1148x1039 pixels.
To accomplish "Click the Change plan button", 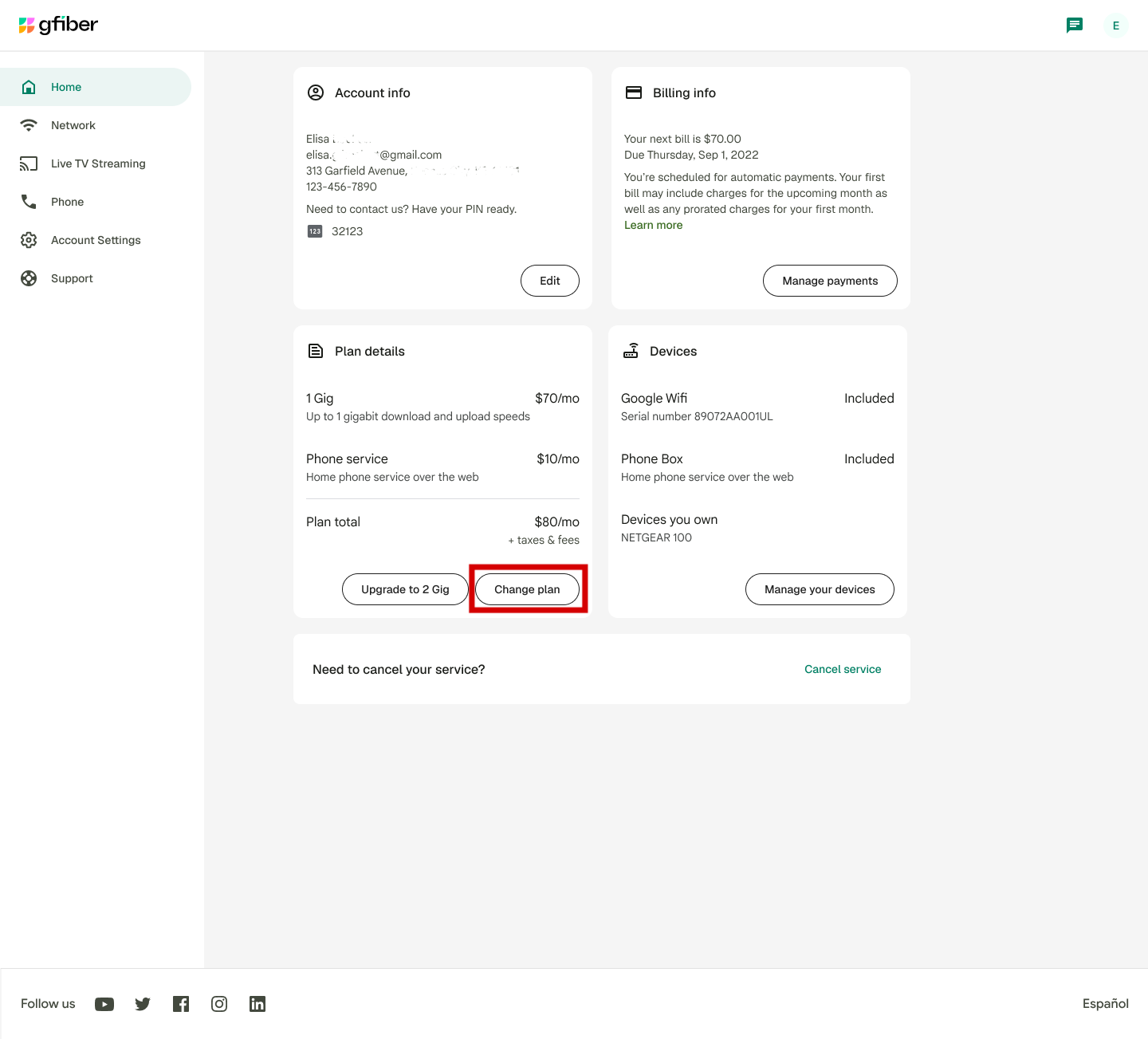I will pyautogui.click(x=527, y=589).
